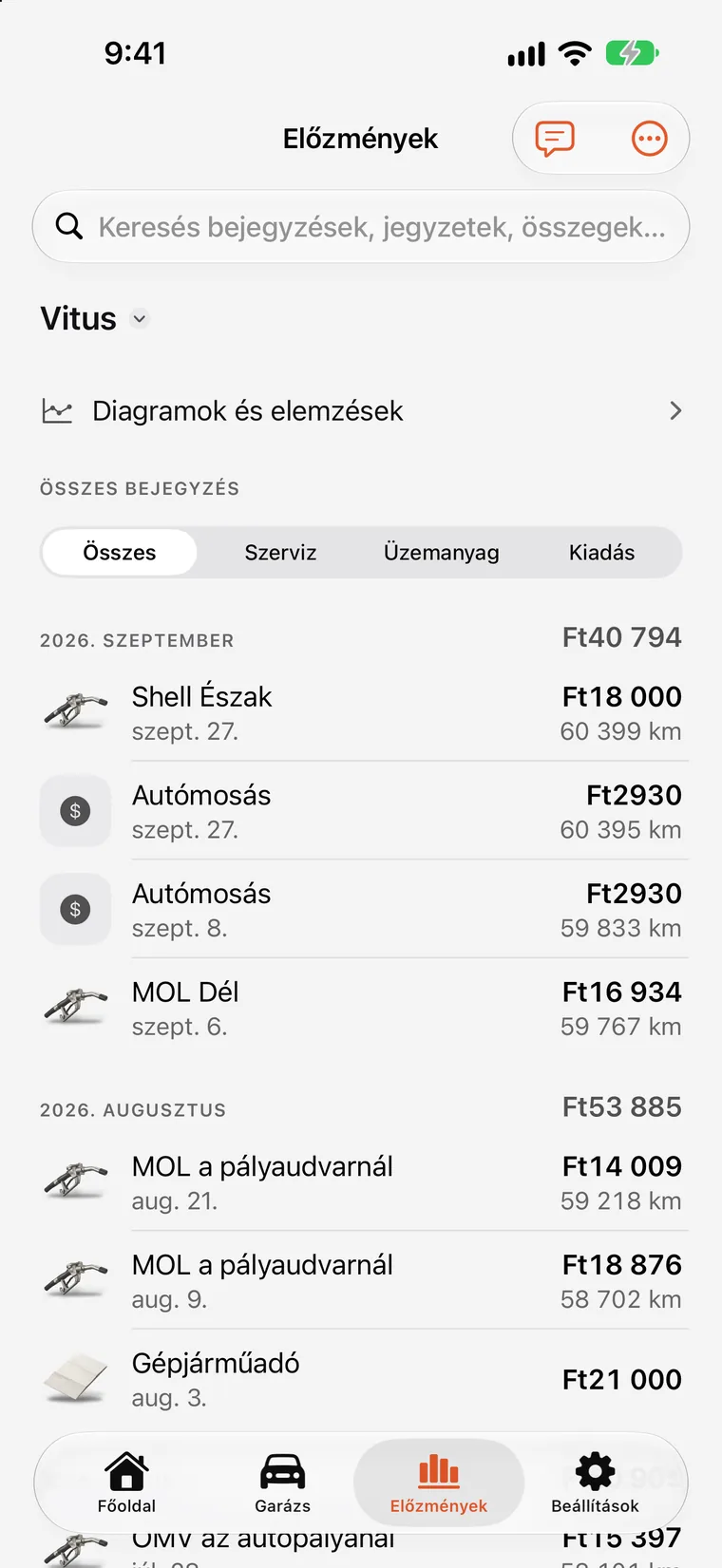Select the Összes filter segment
722x1568 pixels.
pos(120,553)
